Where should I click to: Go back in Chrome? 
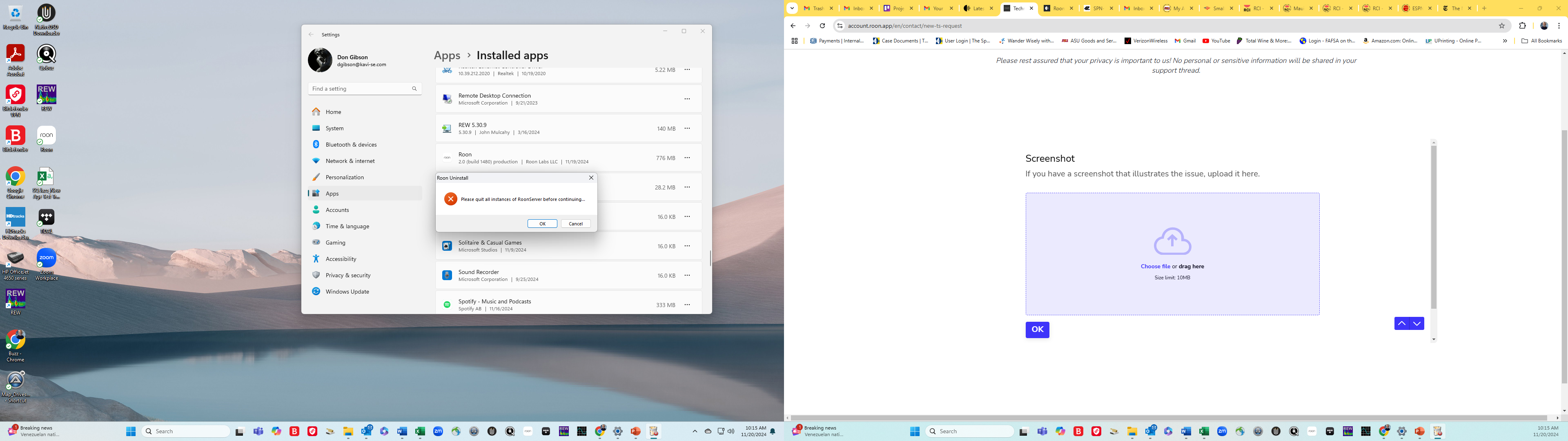pyautogui.click(x=793, y=26)
